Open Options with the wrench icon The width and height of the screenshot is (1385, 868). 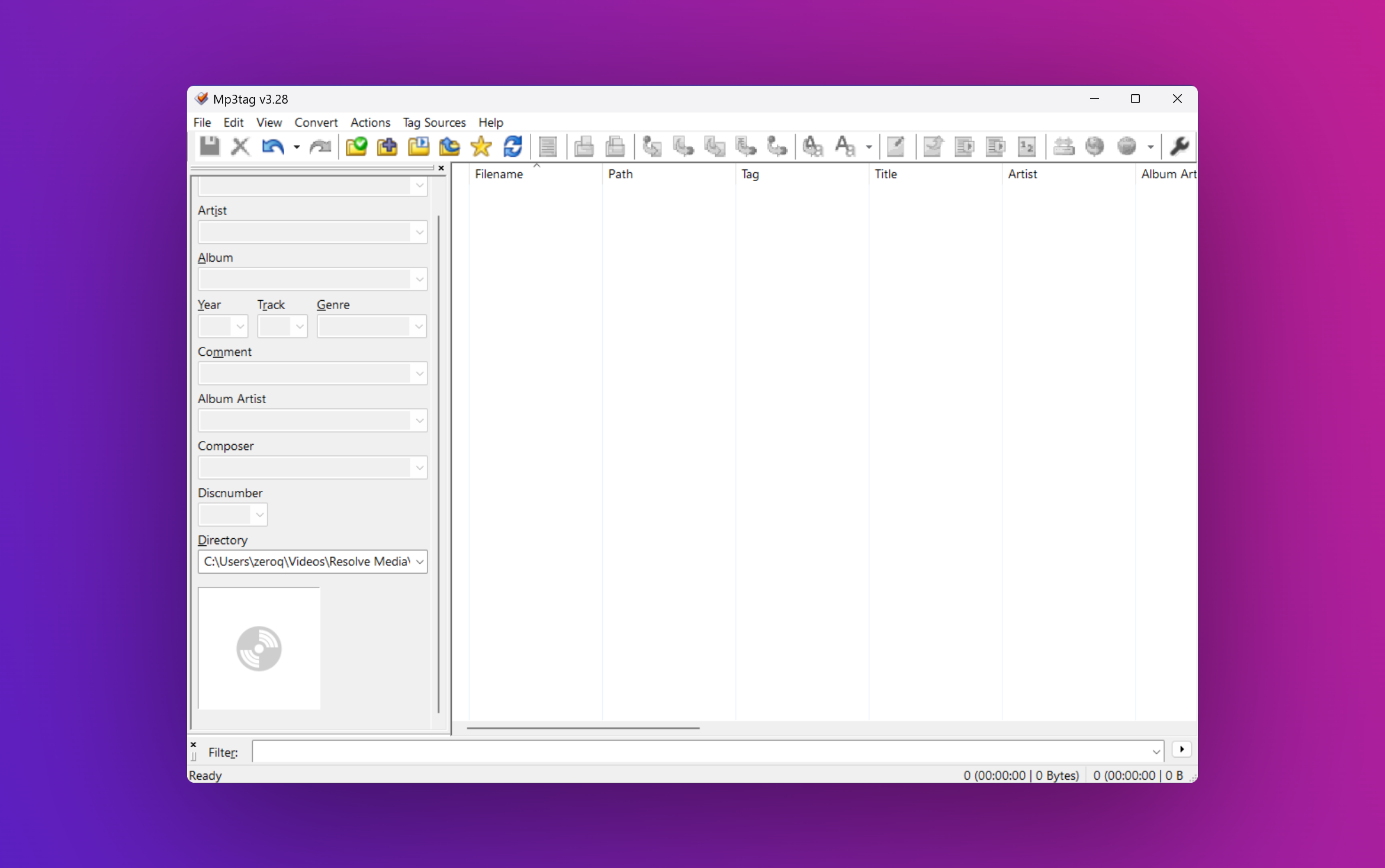(1179, 146)
